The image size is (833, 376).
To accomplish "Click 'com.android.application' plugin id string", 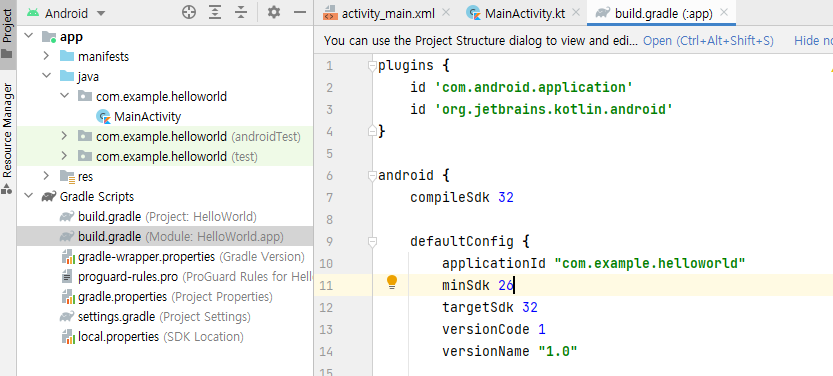I will point(533,88).
